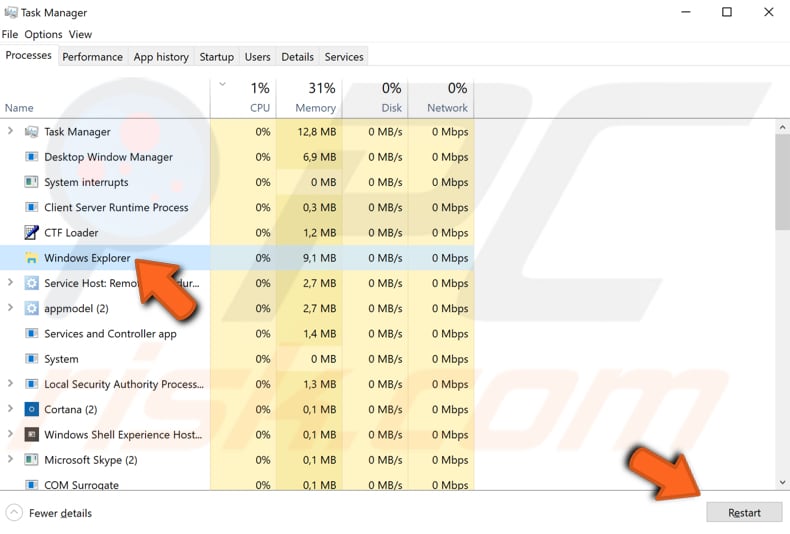Click the appmodel gear icon
Viewport: 790px width, 534px height.
[31, 308]
